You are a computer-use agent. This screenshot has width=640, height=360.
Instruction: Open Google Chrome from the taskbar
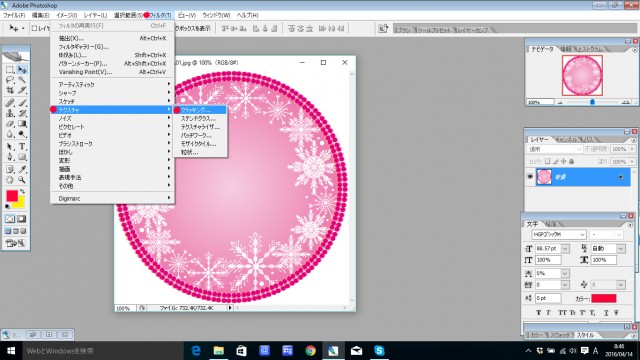click(x=310, y=351)
